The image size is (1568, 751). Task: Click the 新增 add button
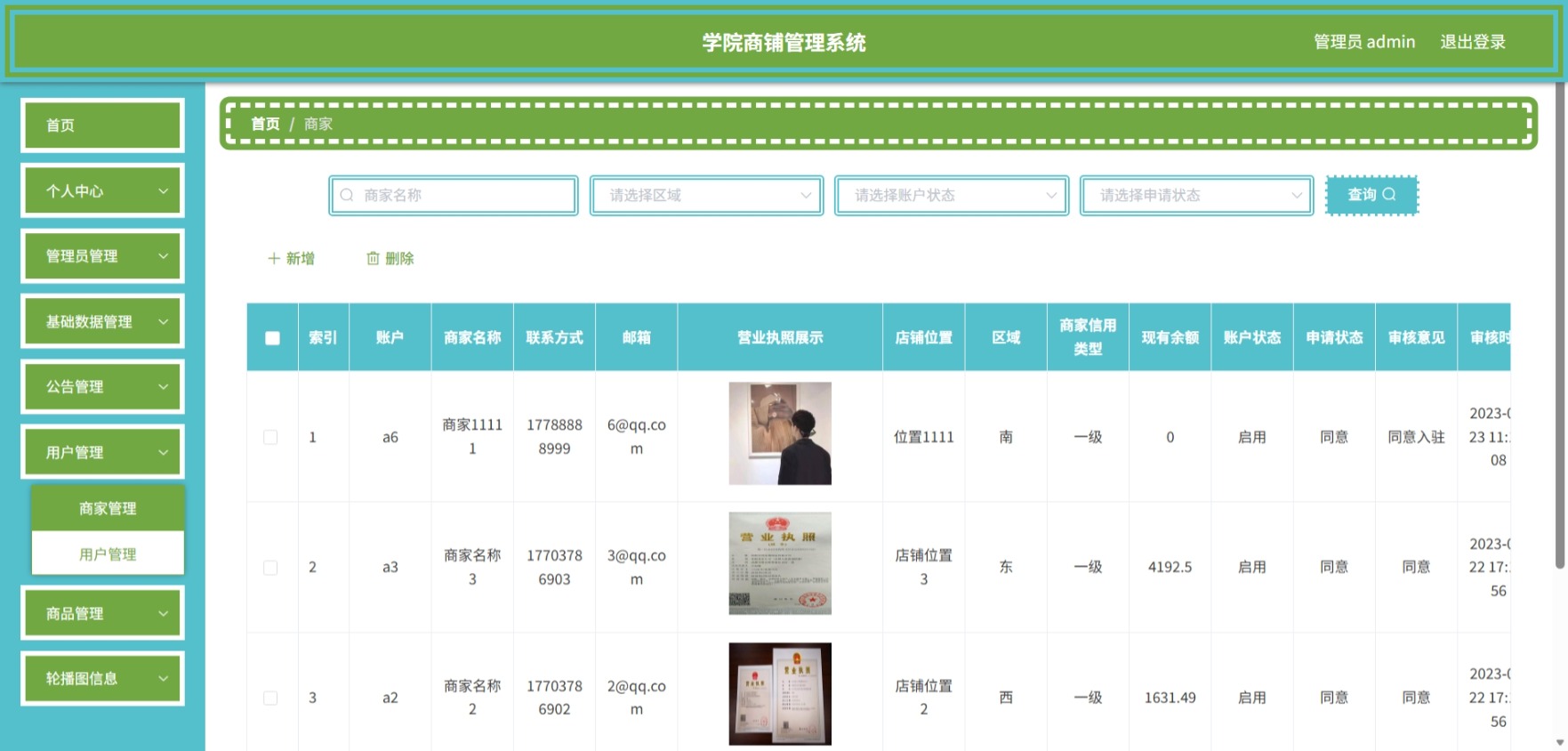[291, 258]
